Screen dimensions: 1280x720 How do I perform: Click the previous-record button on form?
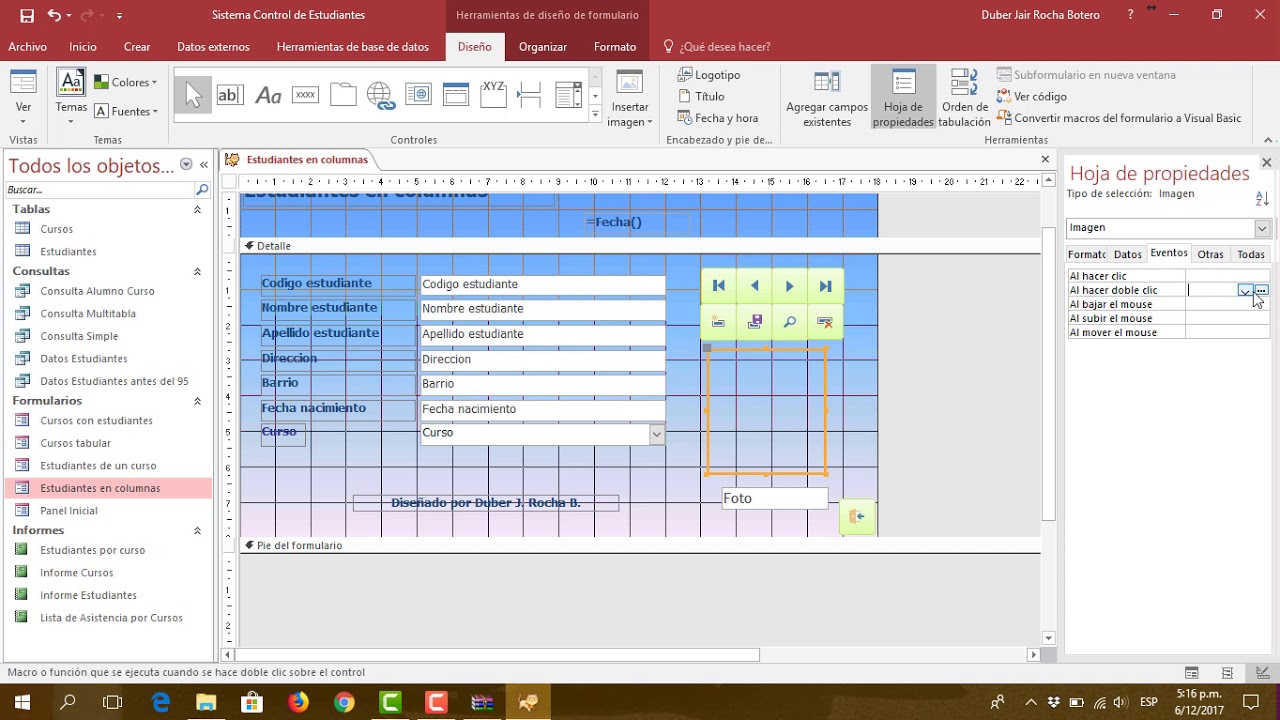754,286
